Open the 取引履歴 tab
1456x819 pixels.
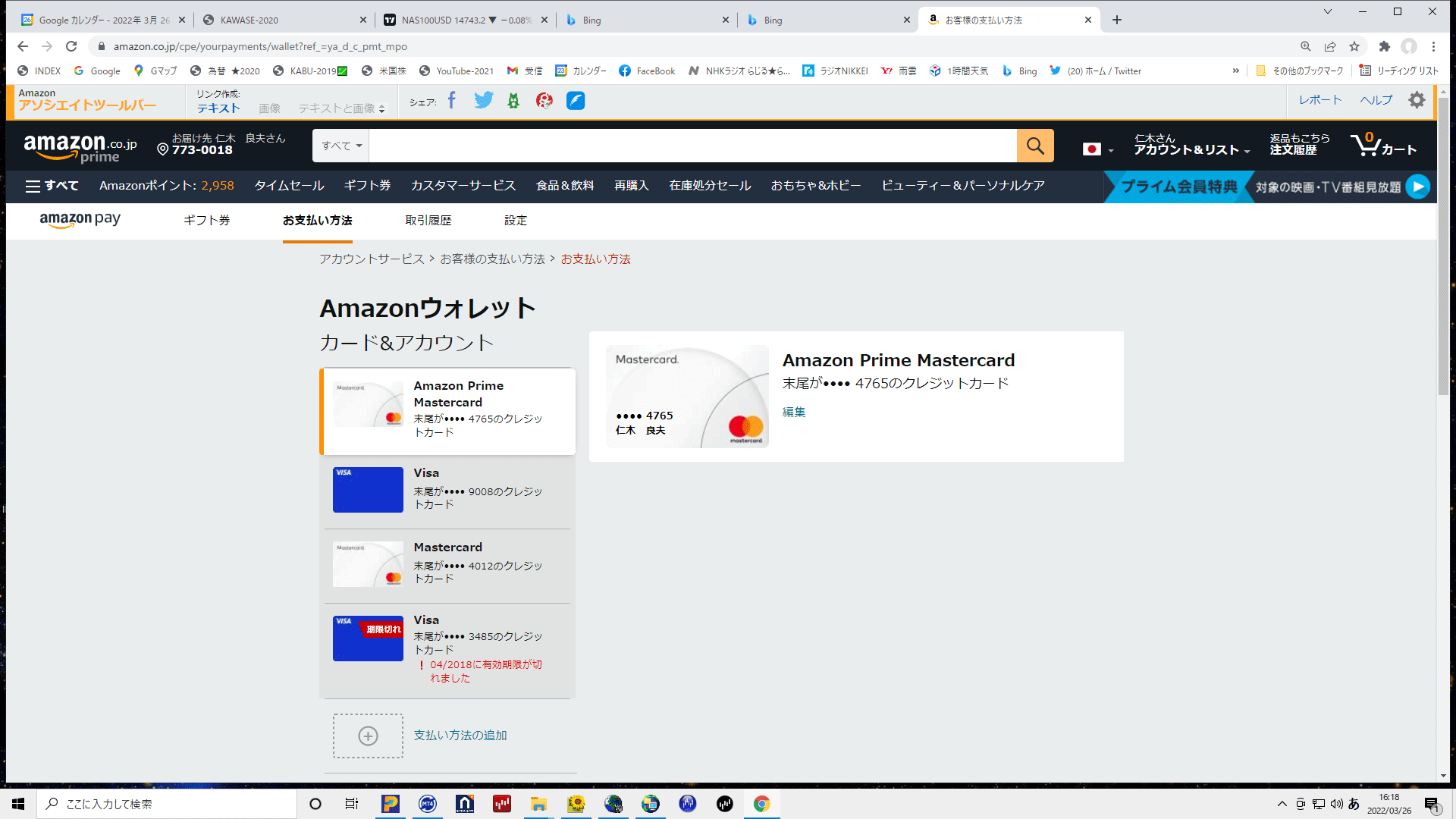[x=428, y=221]
